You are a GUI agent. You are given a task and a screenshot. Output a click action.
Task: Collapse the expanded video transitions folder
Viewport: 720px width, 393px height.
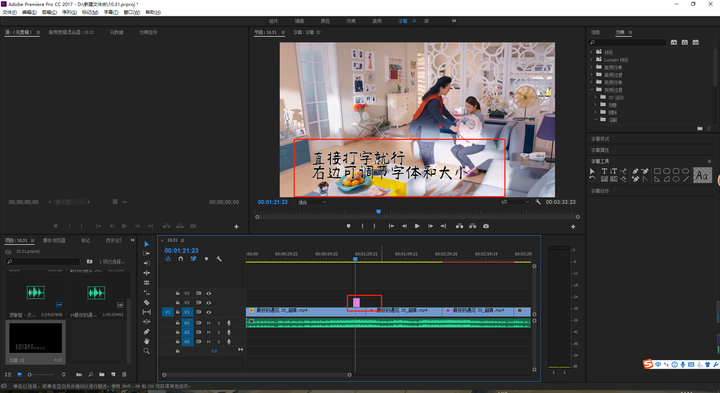pyautogui.click(x=591, y=90)
